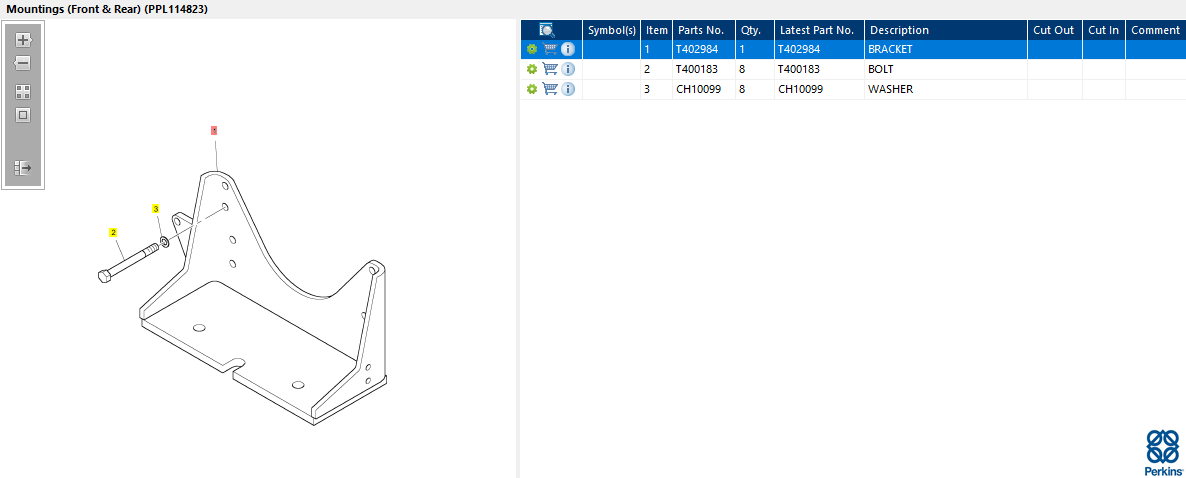Image resolution: width=1186 pixels, height=478 pixels.
Task: Add BRACKET T402984 to cart
Action: tap(551, 49)
